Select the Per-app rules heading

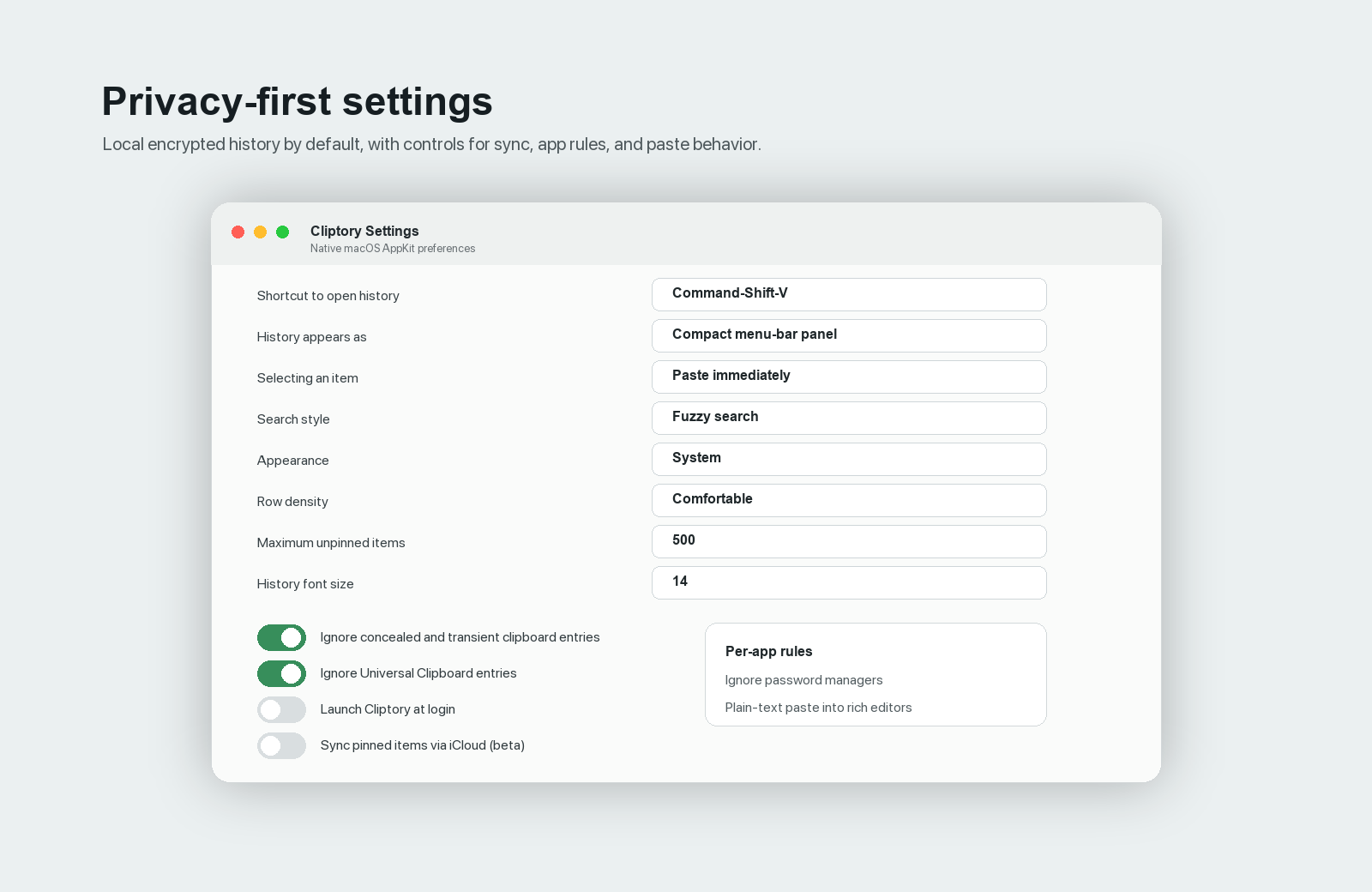coord(768,652)
